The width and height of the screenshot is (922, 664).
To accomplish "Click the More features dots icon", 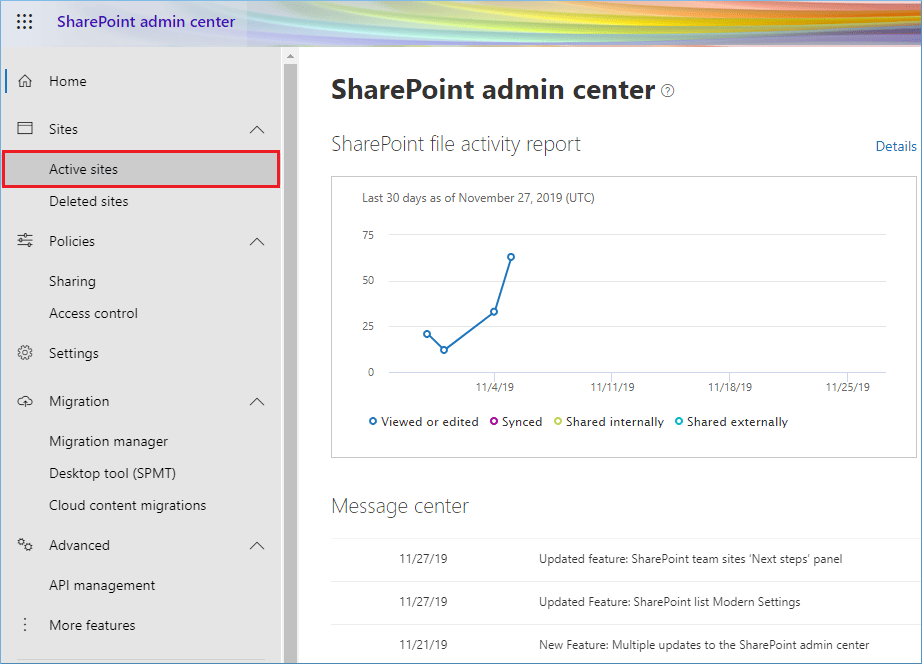I will click(25, 625).
